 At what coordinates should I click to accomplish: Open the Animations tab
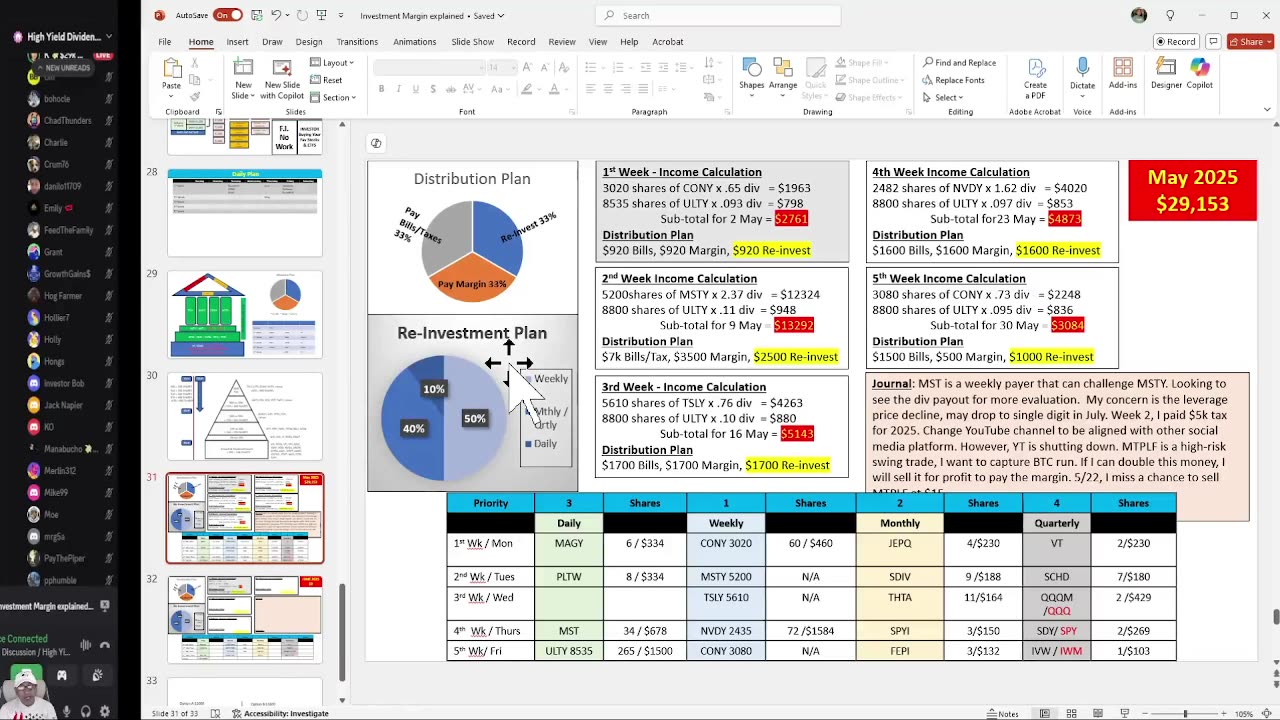(x=414, y=42)
